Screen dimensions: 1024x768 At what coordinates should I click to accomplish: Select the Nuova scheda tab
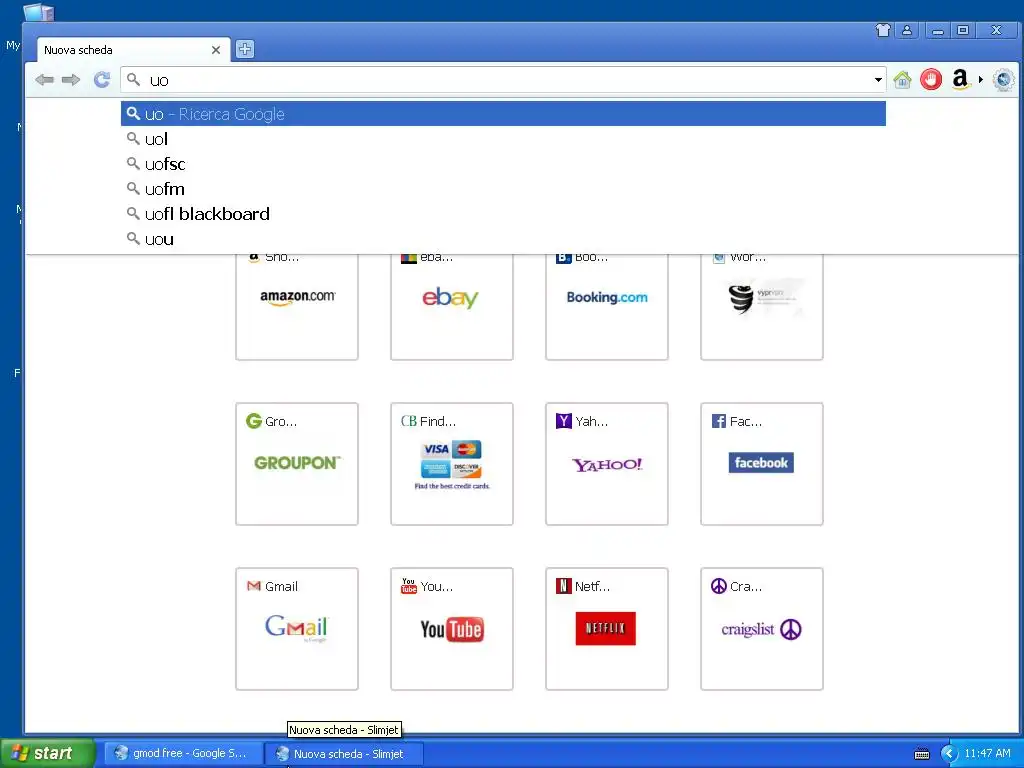pyautogui.click(x=133, y=50)
